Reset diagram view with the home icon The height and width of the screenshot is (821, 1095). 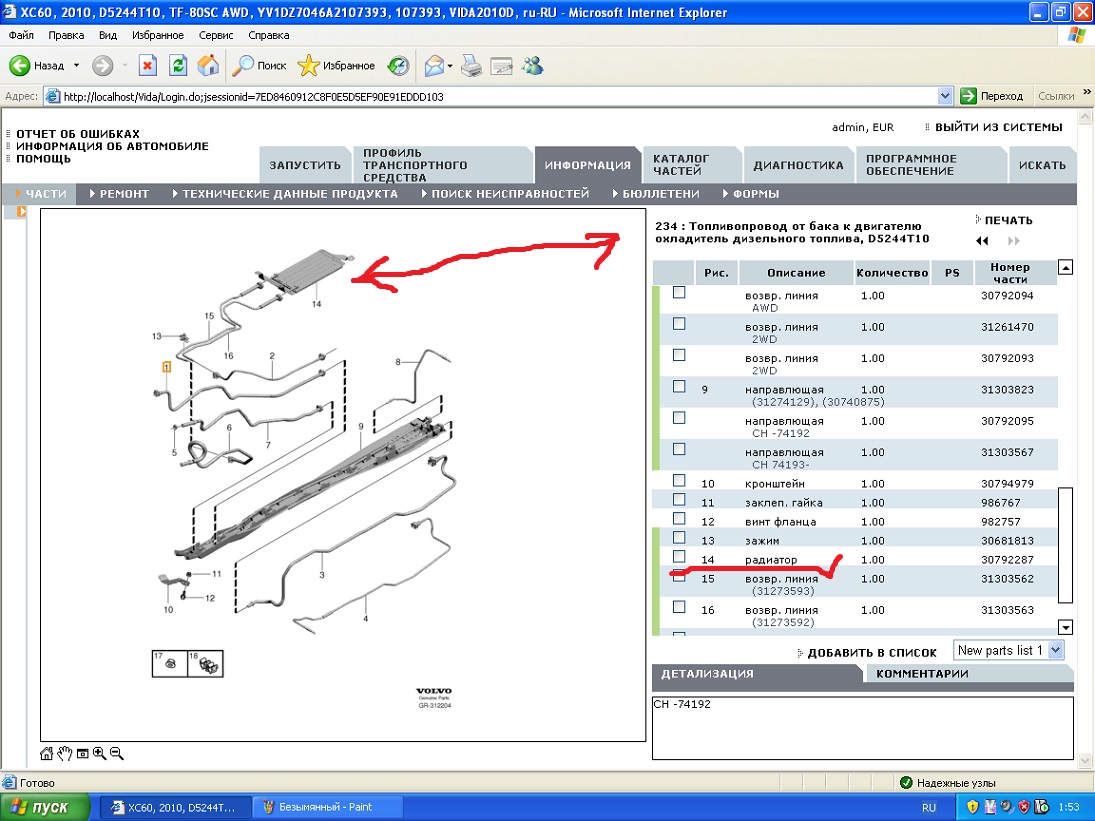pyautogui.click(x=47, y=753)
